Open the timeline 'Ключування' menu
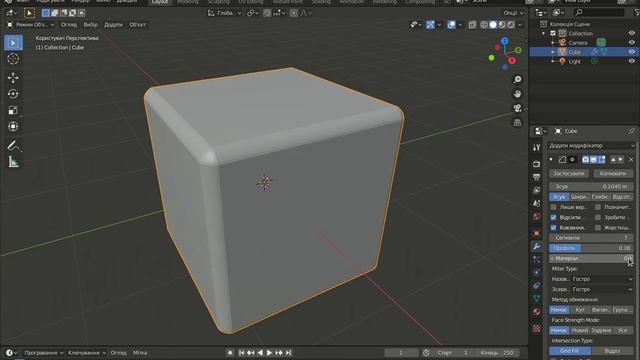Screen dimensions: 640x360 point(87,353)
